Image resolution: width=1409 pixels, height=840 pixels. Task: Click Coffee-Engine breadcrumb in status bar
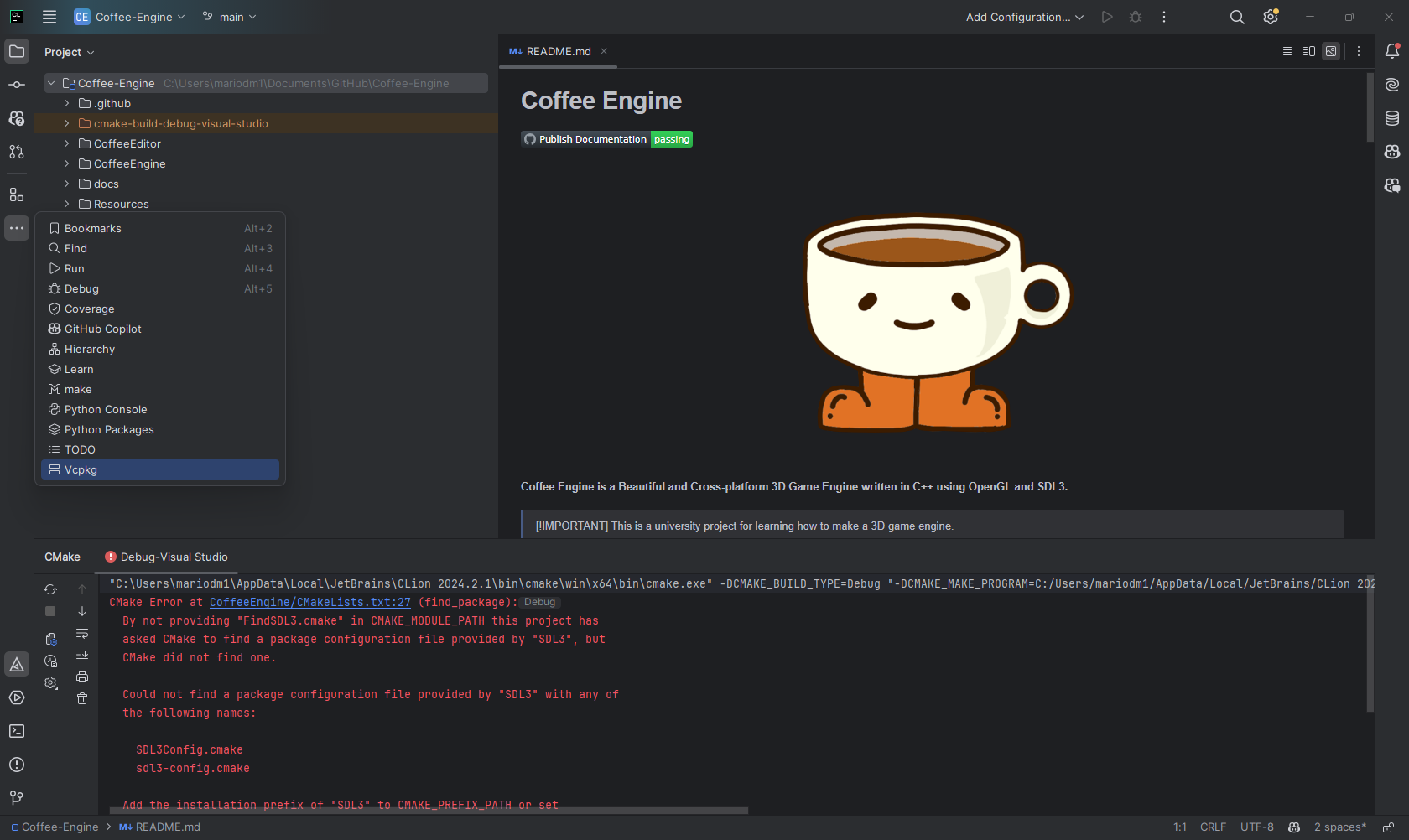[x=55, y=827]
